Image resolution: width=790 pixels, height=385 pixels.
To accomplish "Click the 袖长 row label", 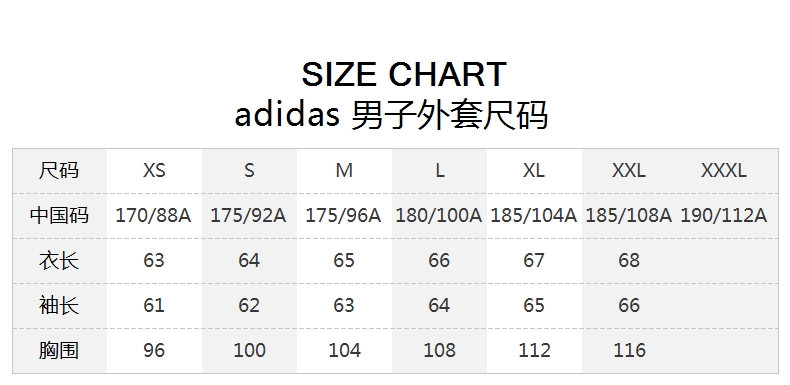I will coord(59,305).
